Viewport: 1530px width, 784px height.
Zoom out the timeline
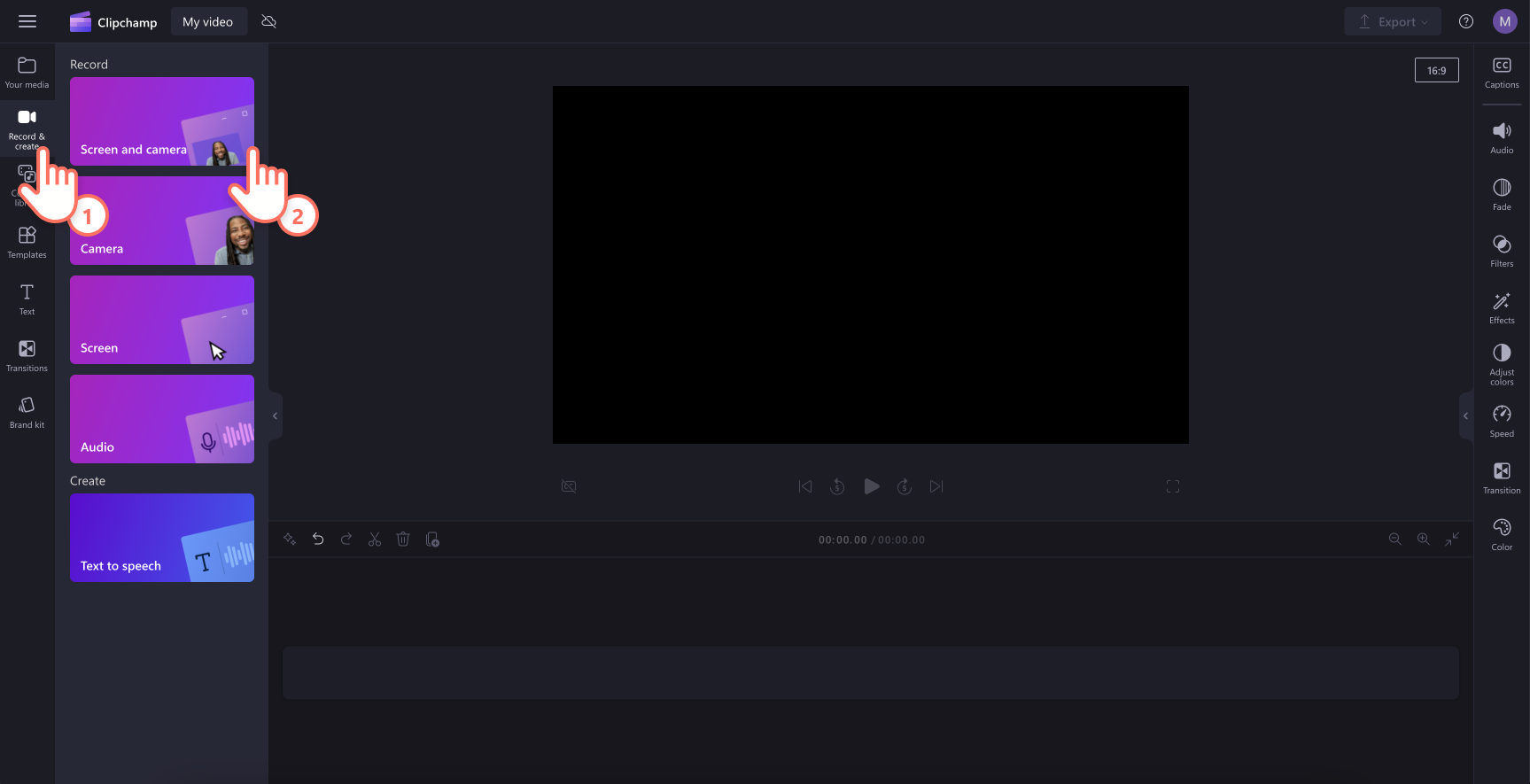click(1395, 539)
